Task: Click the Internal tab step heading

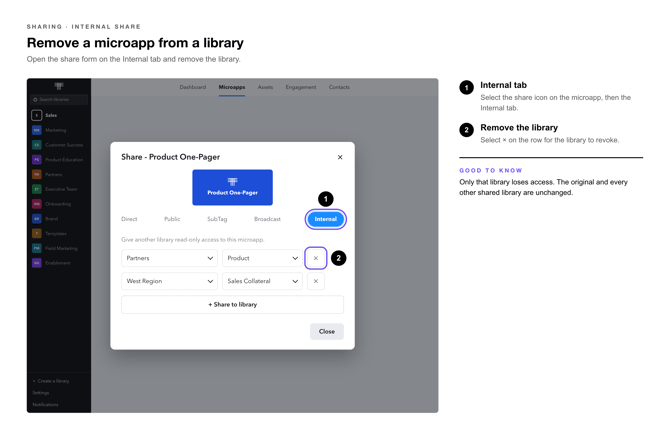Action: [x=503, y=85]
